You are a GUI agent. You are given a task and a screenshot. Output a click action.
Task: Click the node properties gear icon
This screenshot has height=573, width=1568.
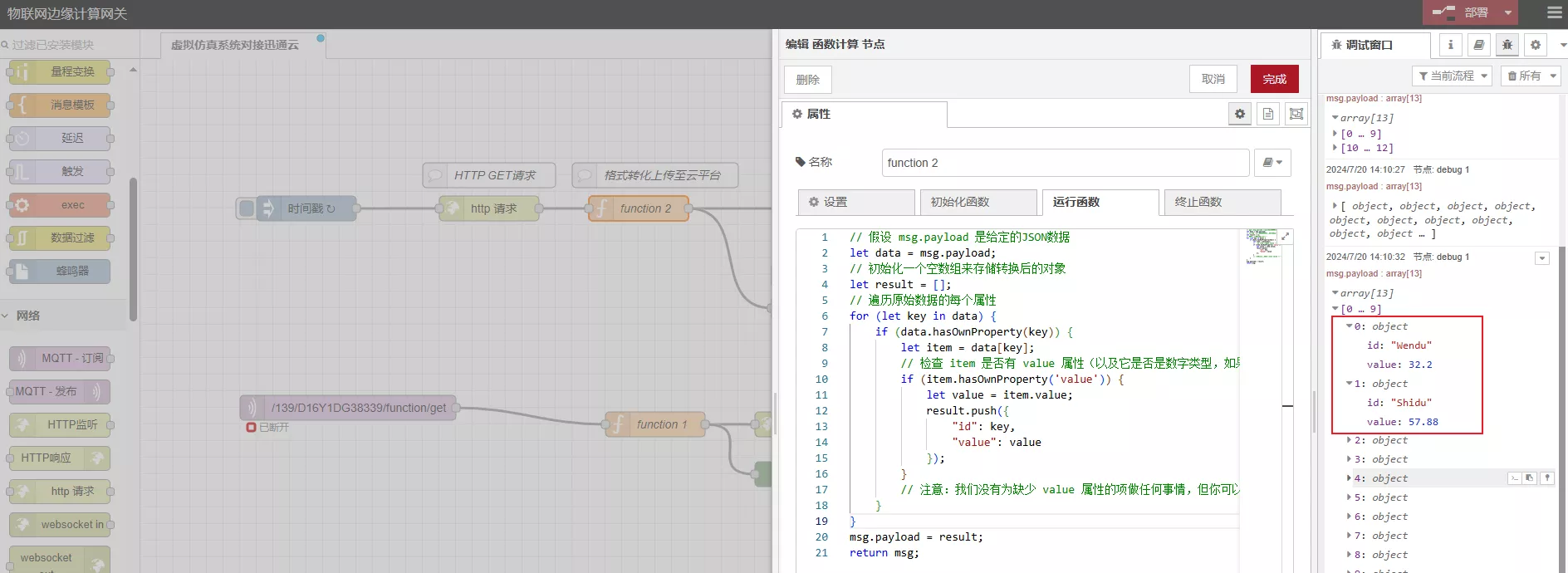point(1240,114)
